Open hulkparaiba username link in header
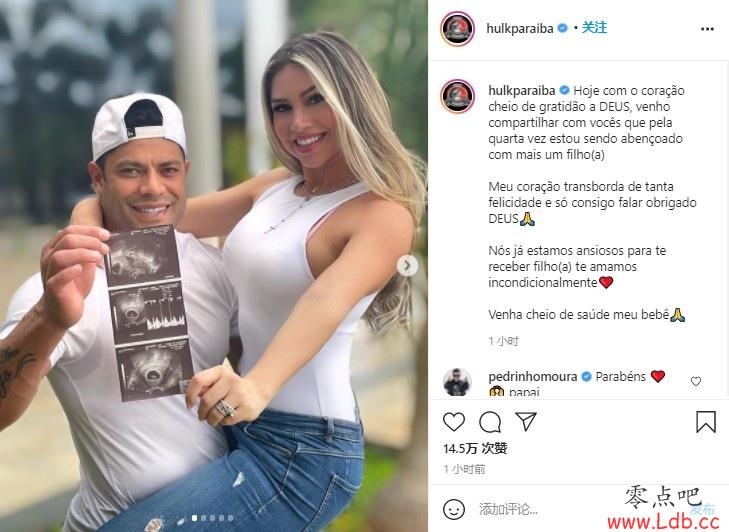The width and height of the screenshot is (729, 532). click(x=520, y=29)
